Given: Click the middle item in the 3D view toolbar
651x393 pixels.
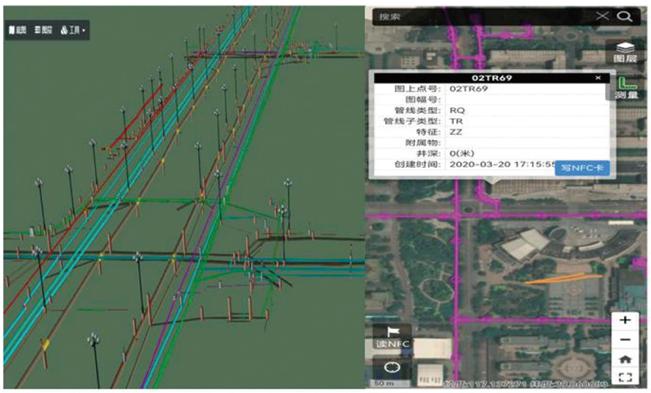Looking at the screenshot, I should (x=44, y=30).
